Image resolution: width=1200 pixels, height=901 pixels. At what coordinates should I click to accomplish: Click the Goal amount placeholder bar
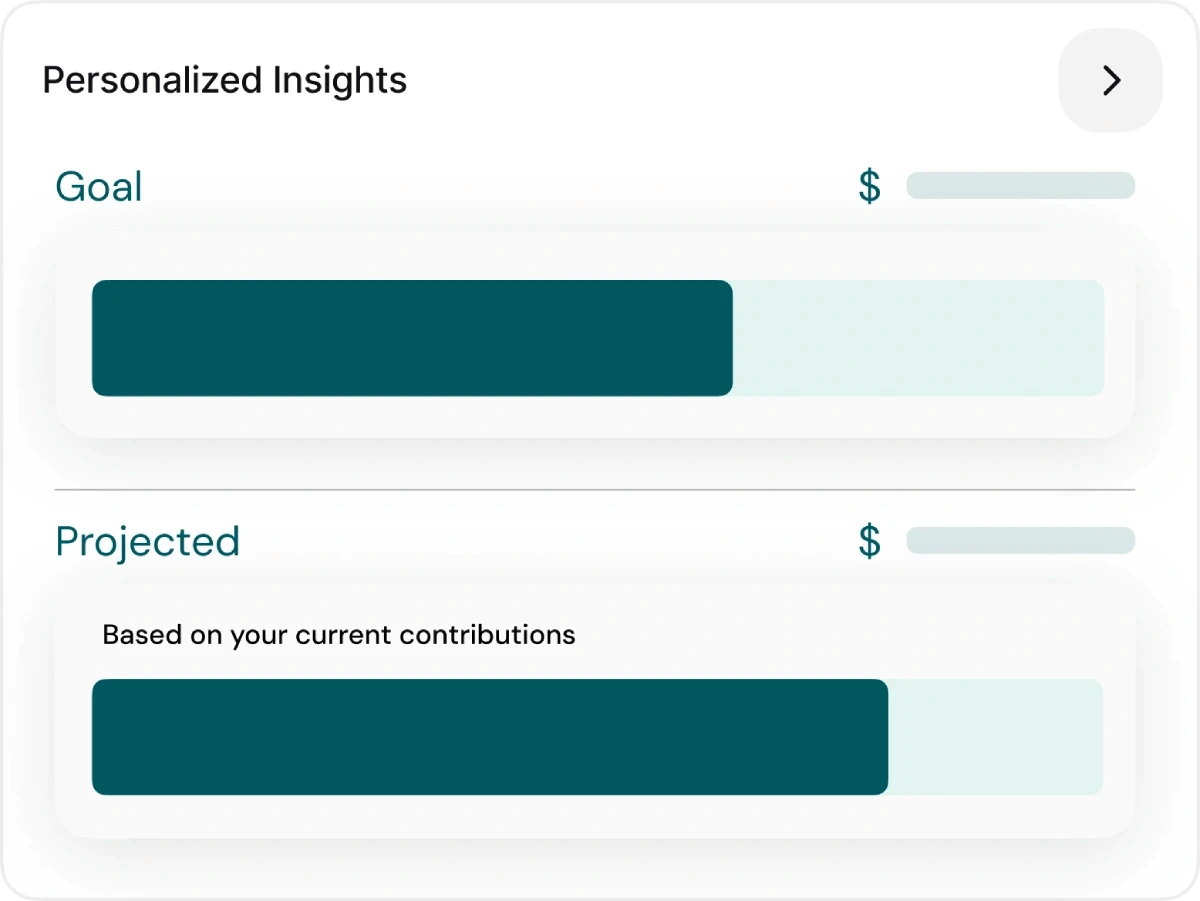click(x=1021, y=186)
